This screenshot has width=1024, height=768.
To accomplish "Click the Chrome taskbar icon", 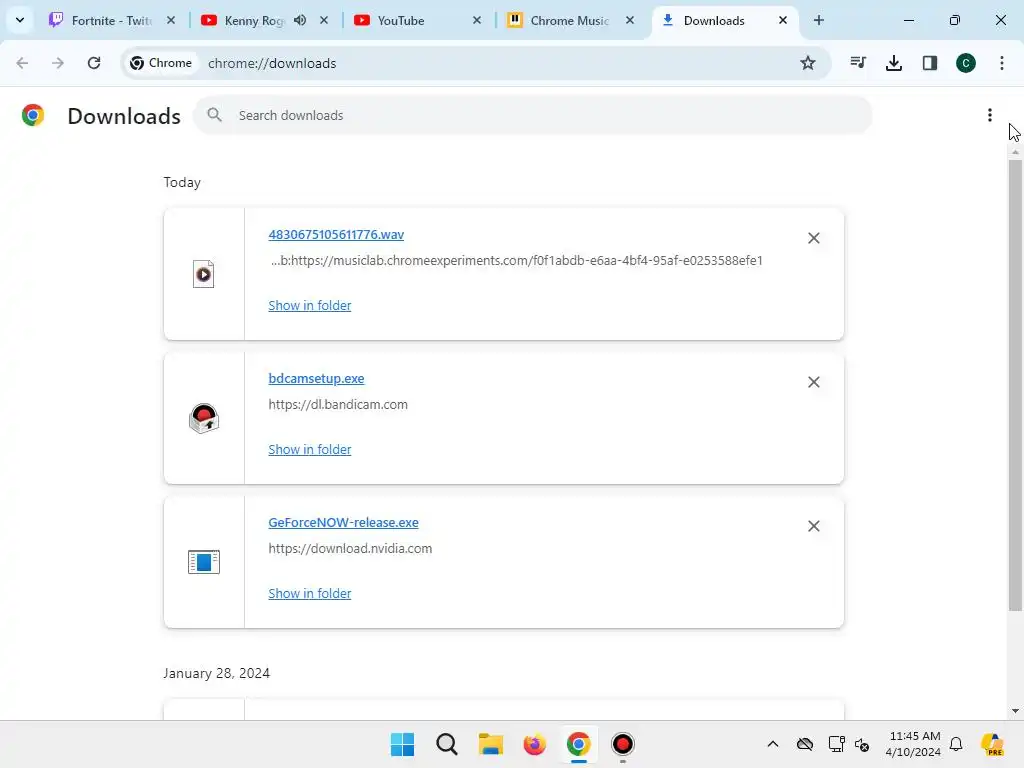I will pyautogui.click(x=579, y=744).
